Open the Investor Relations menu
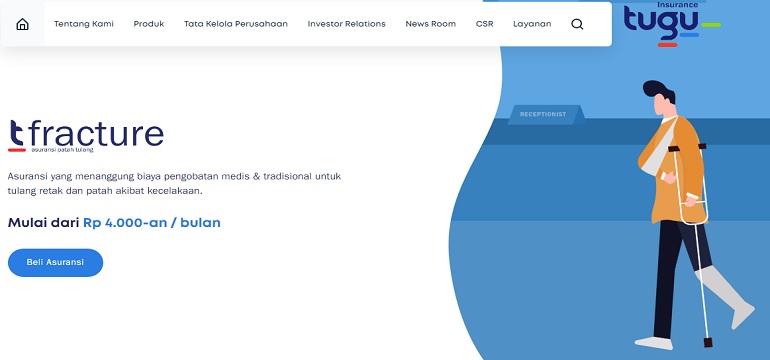Image resolution: width=770 pixels, height=360 pixels. (x=347, y=24)
